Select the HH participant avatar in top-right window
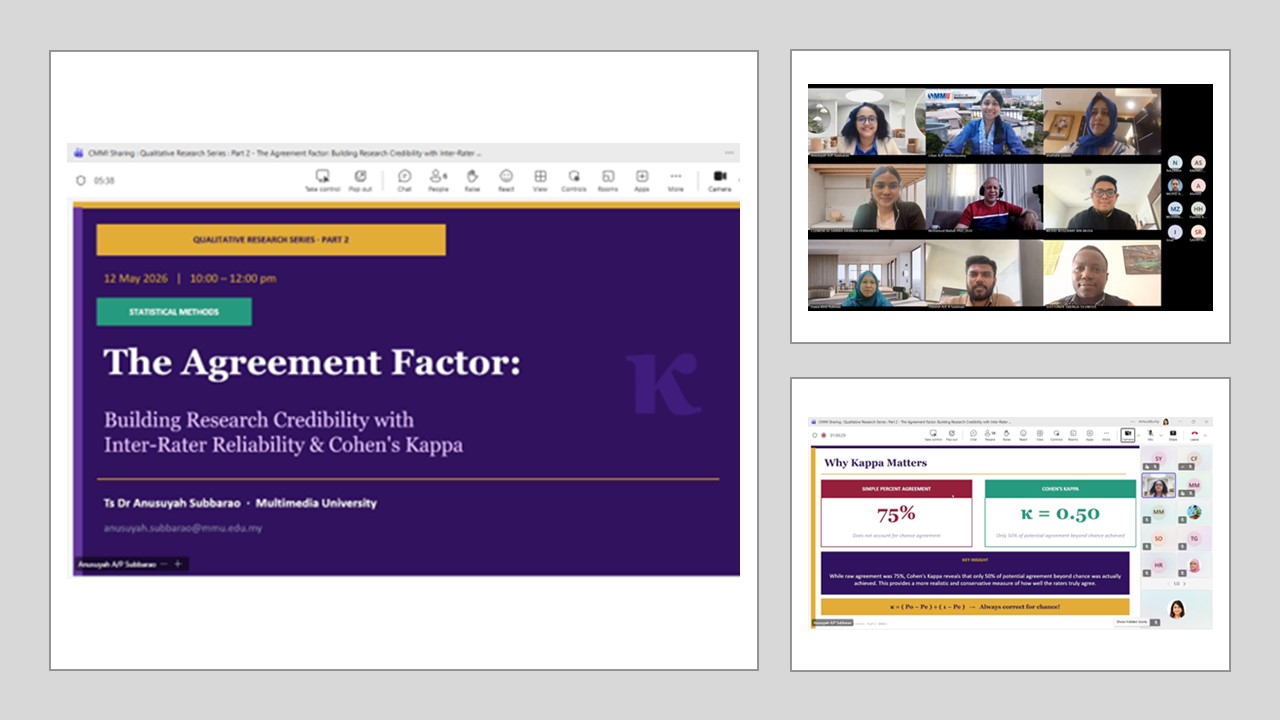 (1198, 208)
